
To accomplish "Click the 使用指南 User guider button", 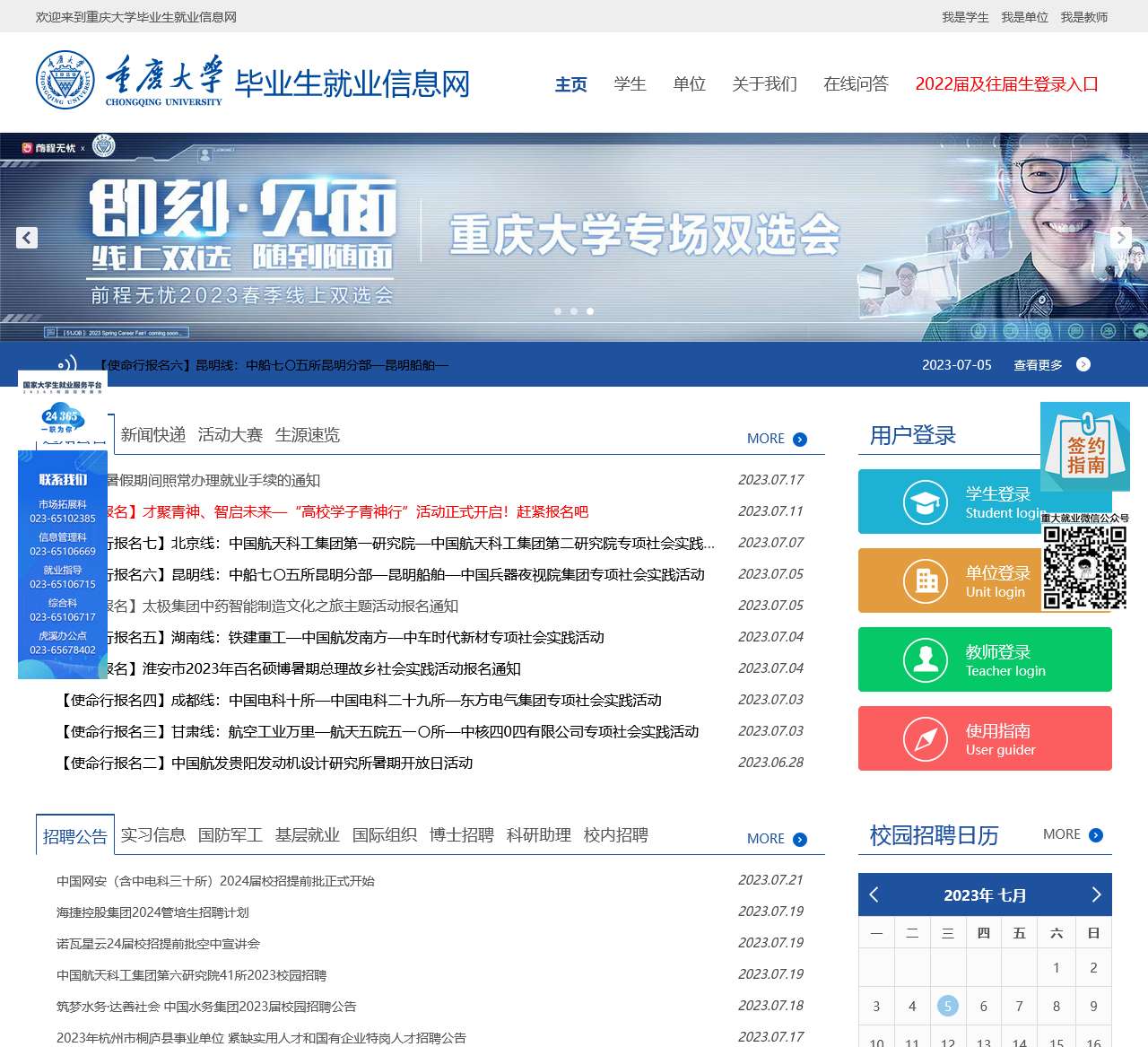I will coord(985,738).
